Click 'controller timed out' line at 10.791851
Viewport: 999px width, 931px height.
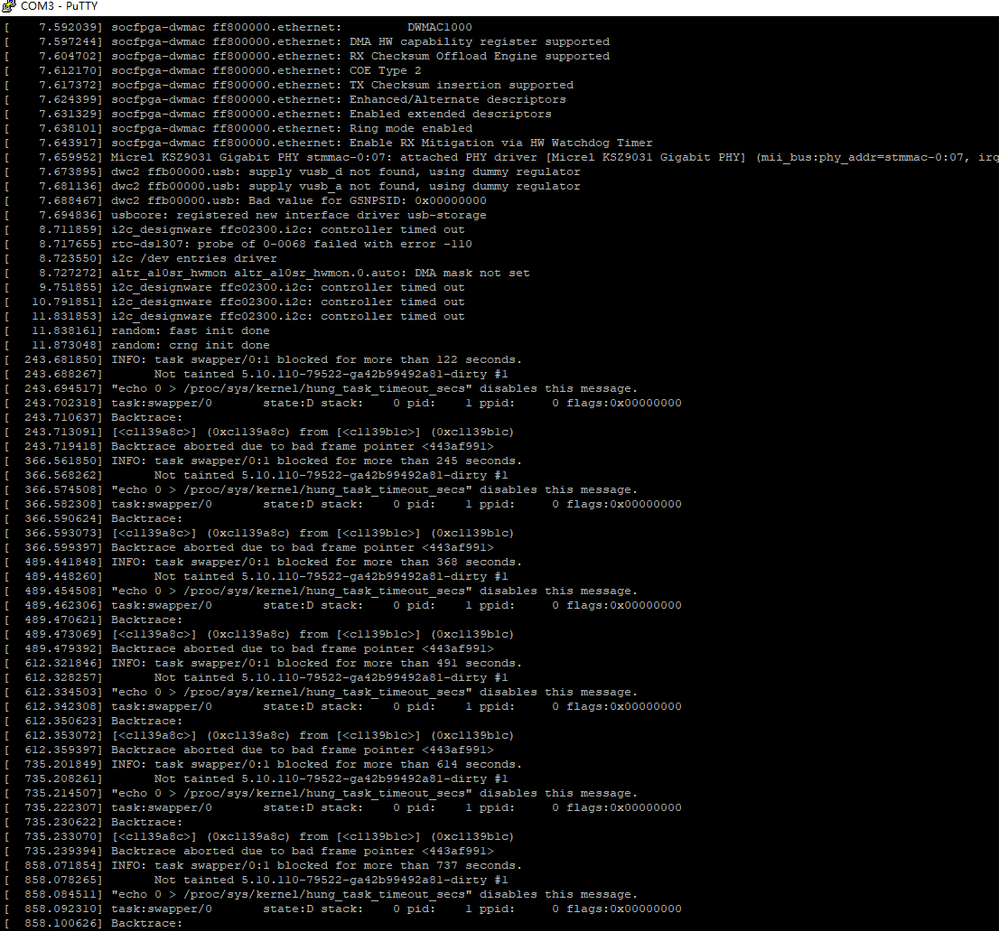pyautogui.click(x=234, y=302)
